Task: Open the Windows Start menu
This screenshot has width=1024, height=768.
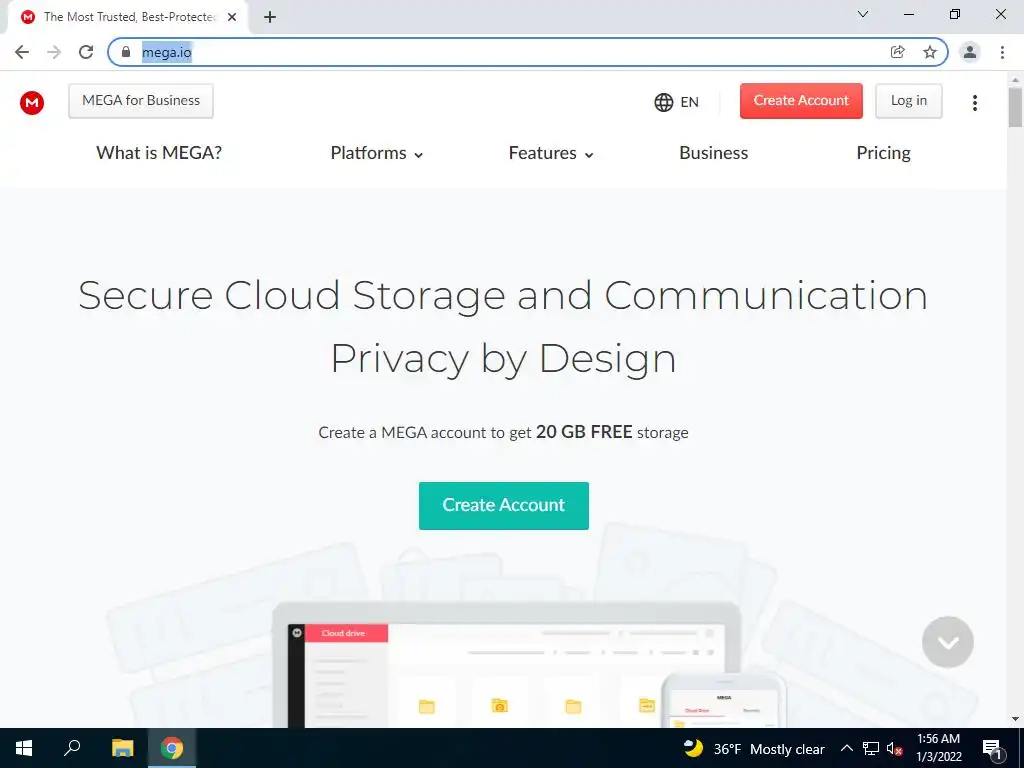Action: click(24, 748)
